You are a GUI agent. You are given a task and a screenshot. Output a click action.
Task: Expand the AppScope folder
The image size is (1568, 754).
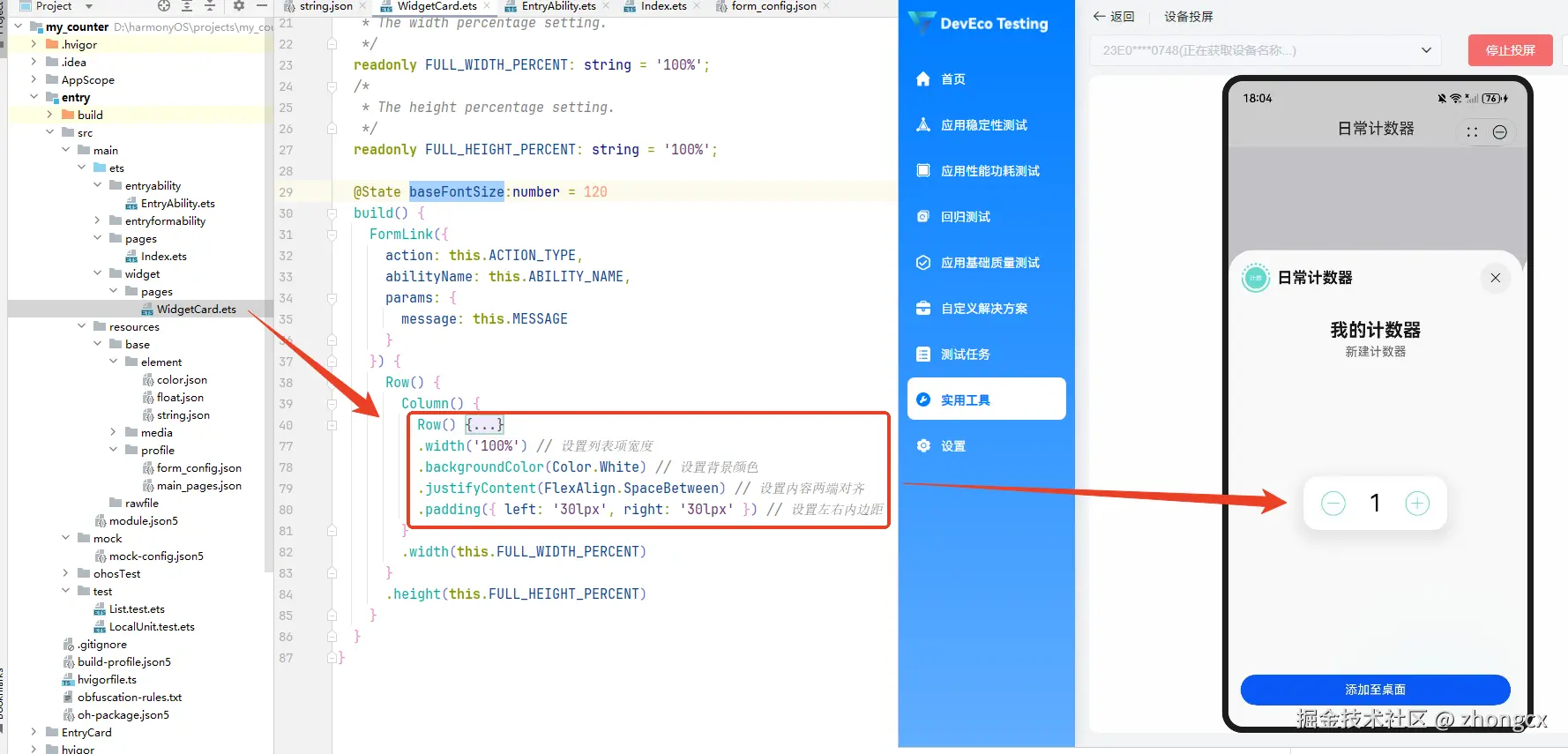pos(34,79)
